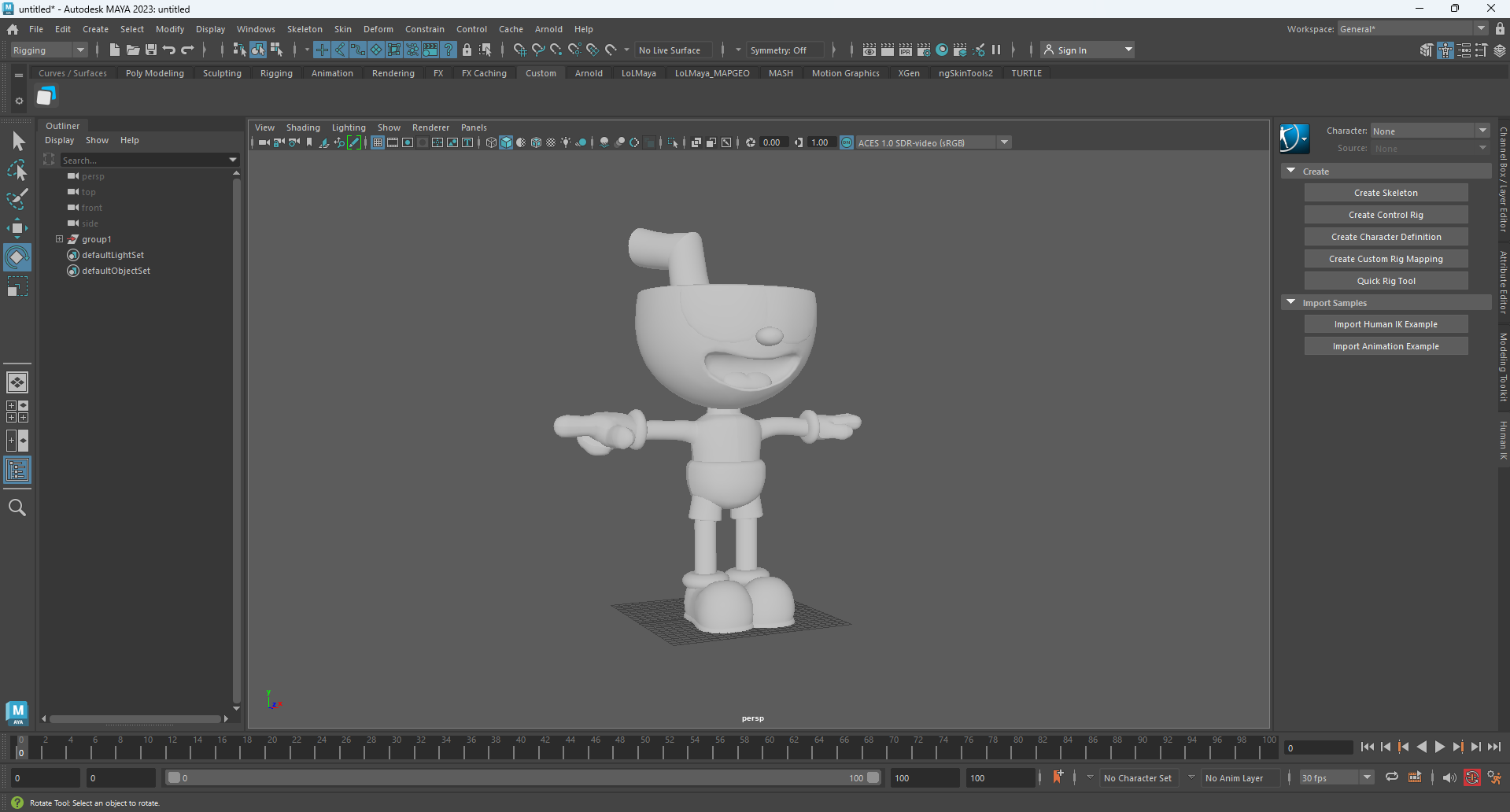The height and width of the screenshot is (812, 1510).
Task: Open the search magnifier in left sidebar
Action: 17,507
